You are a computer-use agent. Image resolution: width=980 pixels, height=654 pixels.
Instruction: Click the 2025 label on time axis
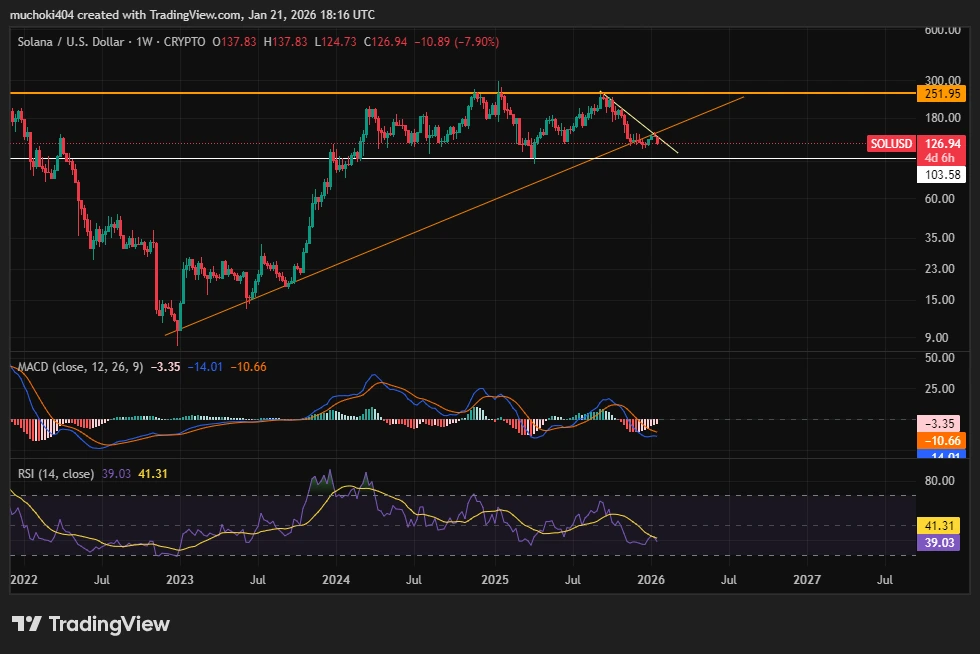pyautogui.click(x=494, y=579)
